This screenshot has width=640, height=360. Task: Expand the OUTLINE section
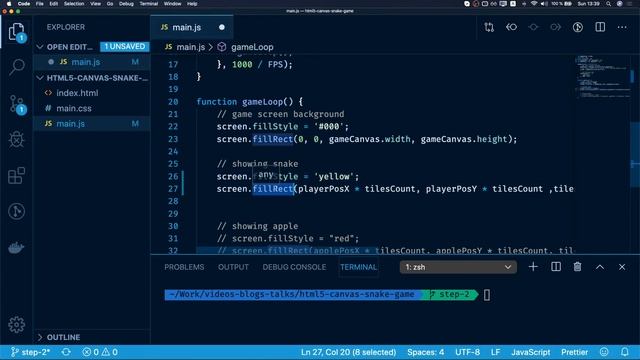pyautogui.click(x=59, y=337)
